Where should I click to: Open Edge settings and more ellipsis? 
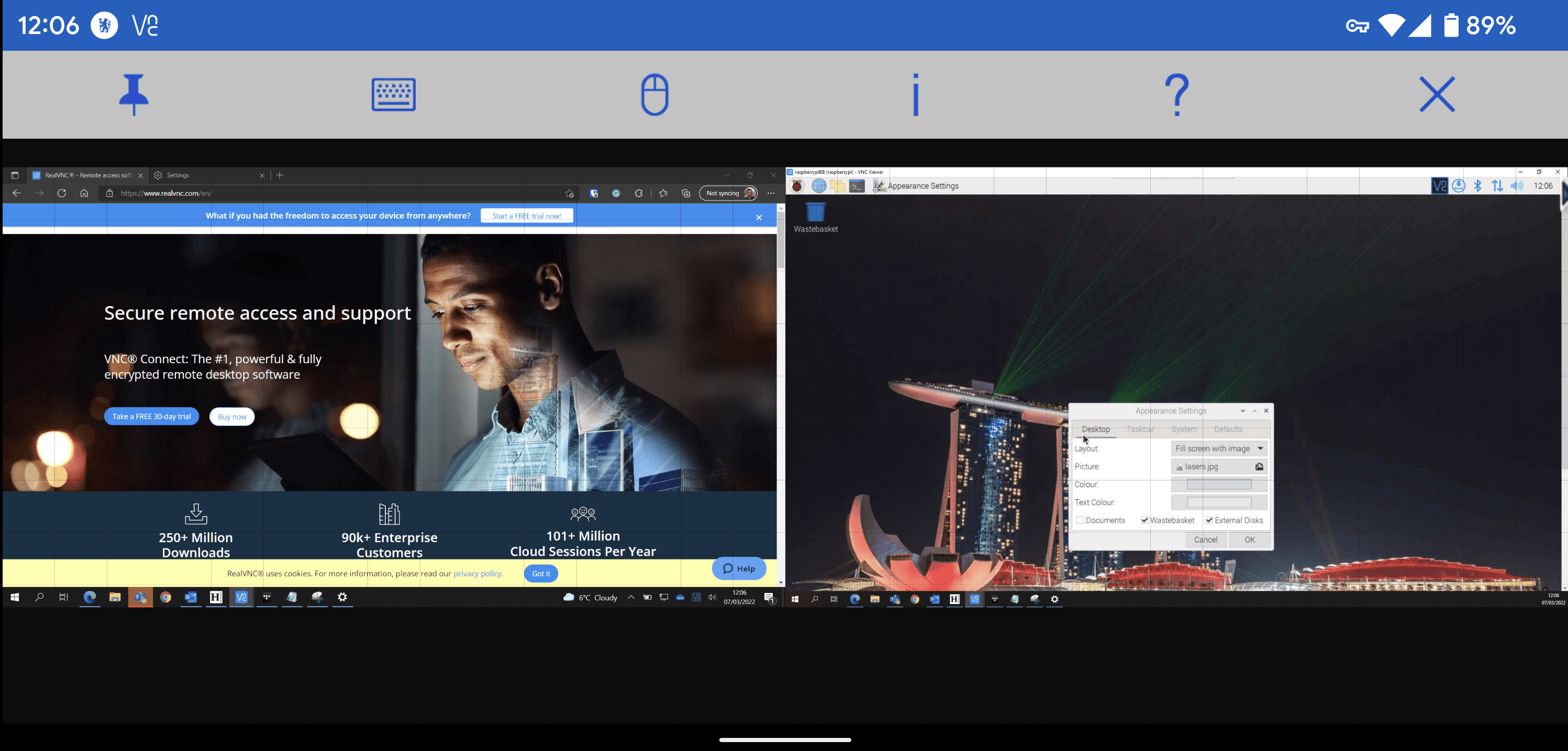[x=771, y=193]
